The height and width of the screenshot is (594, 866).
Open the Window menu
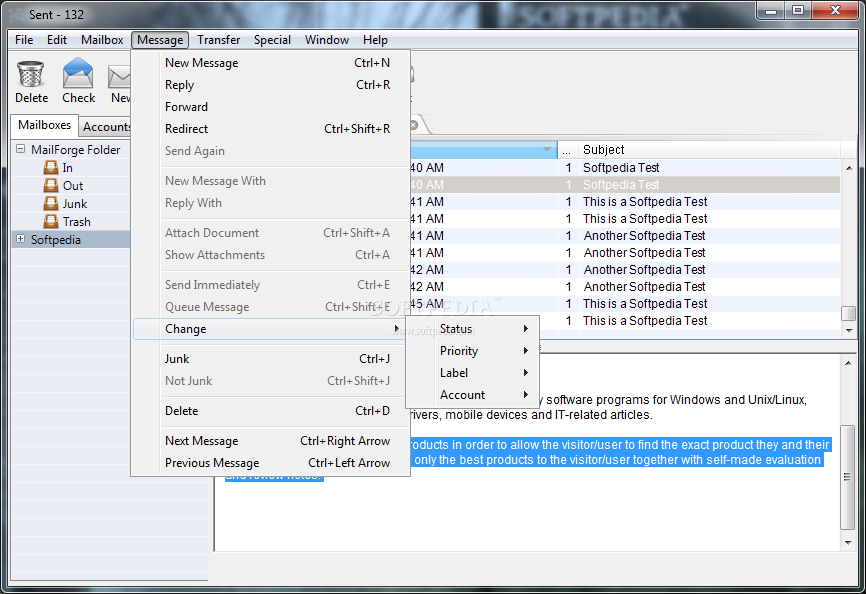pos(327,40)
